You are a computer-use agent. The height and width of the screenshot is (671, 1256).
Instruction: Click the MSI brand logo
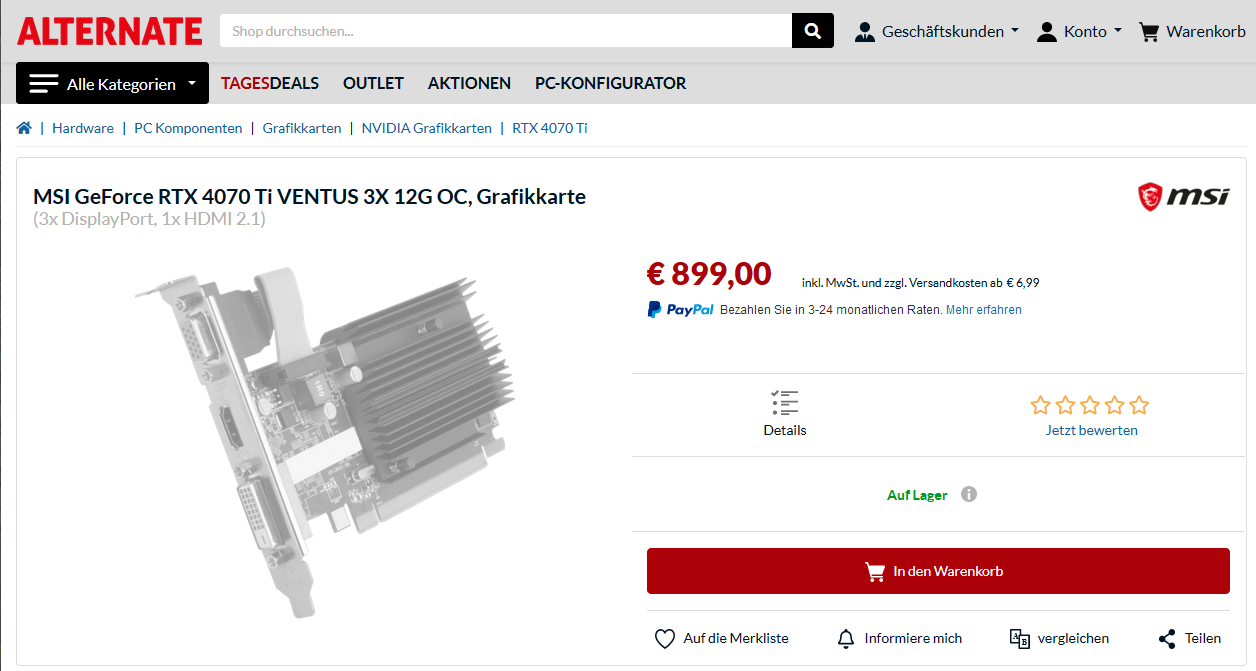point(1184,197)
